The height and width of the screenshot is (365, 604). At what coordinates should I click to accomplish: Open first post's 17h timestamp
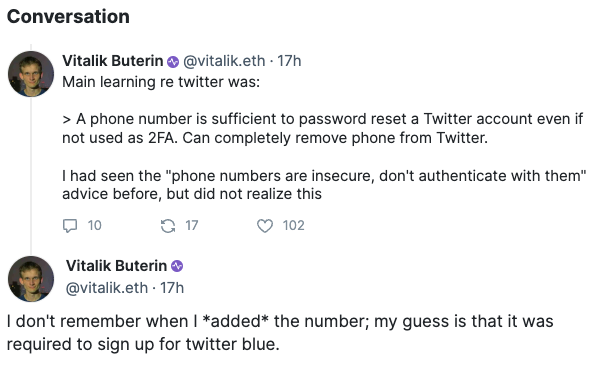(x=289, y=61)
